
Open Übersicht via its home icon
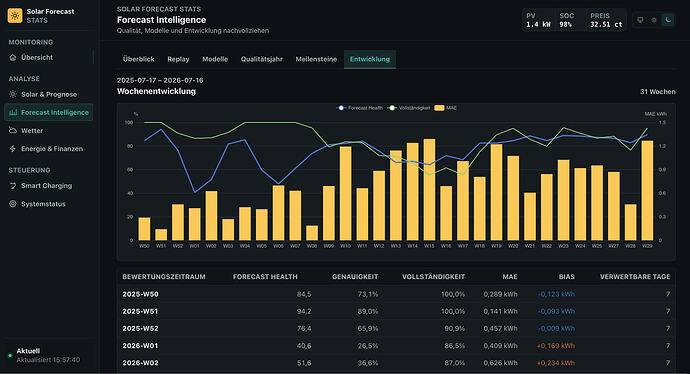(13, 58)
